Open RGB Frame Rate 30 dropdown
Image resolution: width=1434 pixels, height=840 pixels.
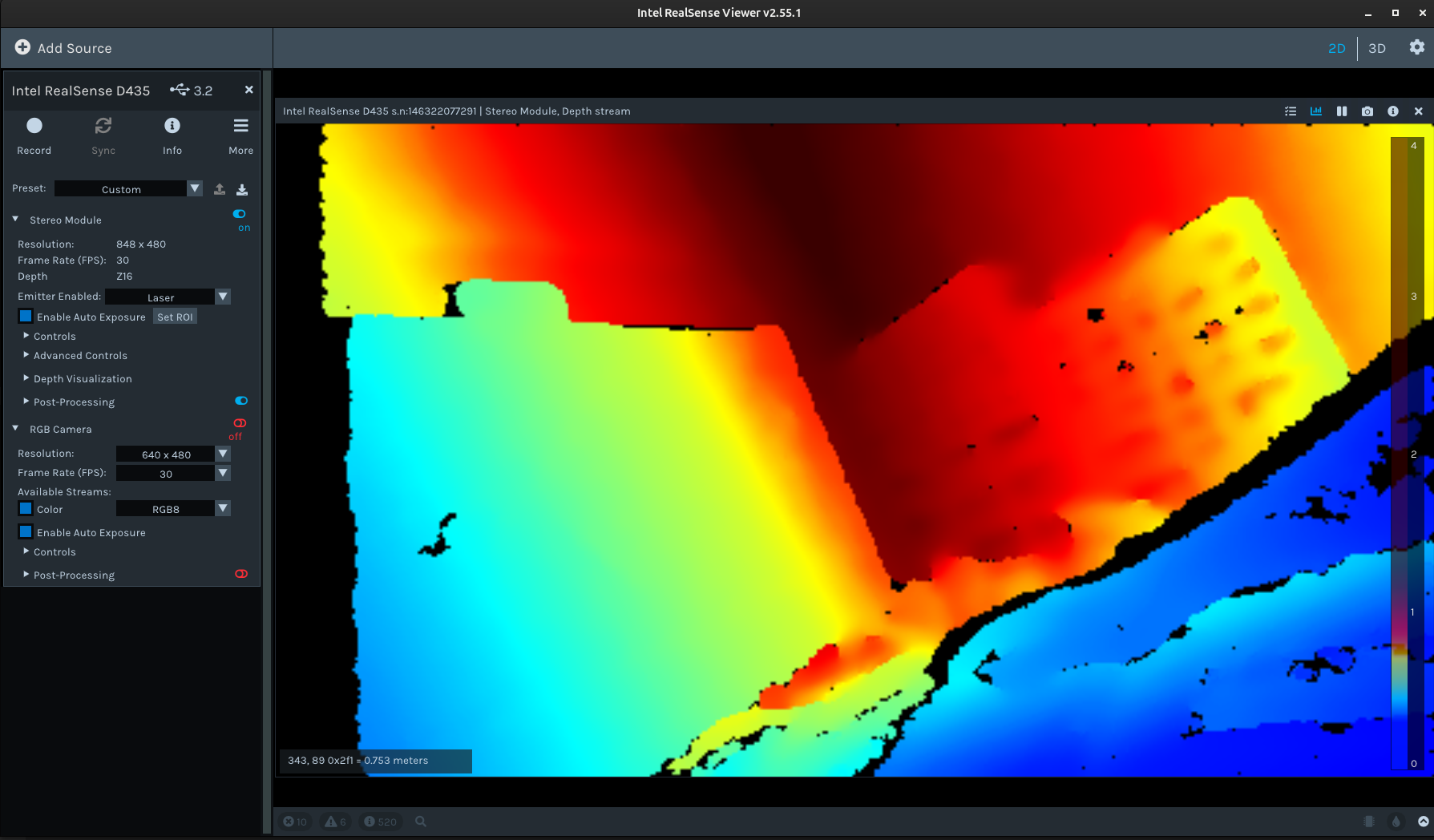pos(173,474)
